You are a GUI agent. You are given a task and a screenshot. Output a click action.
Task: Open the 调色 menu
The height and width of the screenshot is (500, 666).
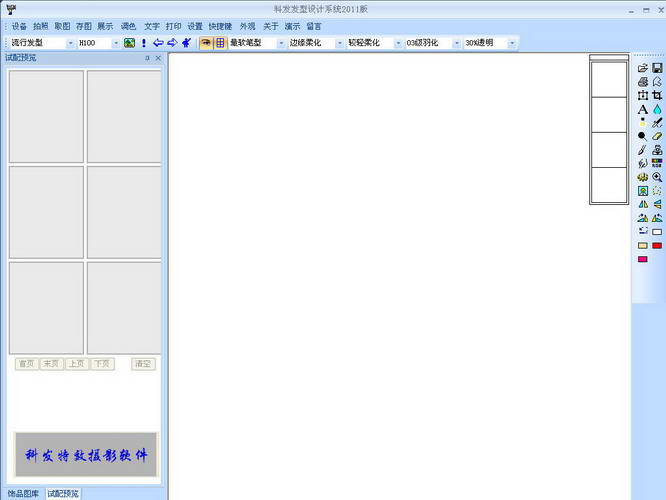pos(128,26)
